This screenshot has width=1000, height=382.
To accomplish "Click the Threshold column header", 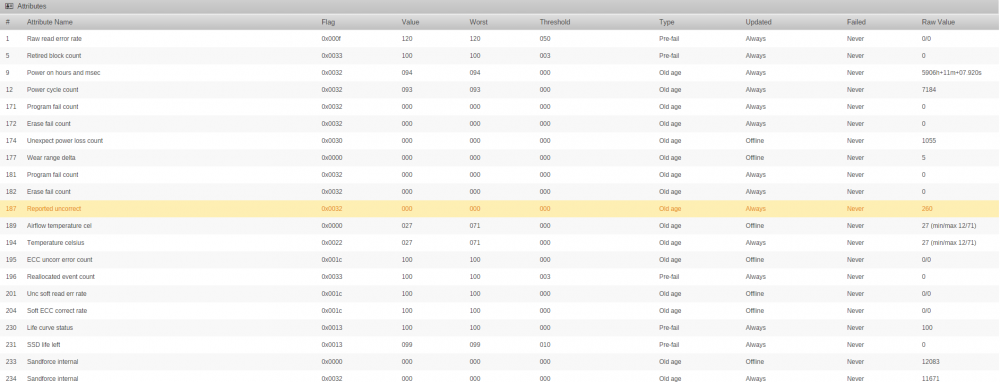I will click(x=555, y=22).
